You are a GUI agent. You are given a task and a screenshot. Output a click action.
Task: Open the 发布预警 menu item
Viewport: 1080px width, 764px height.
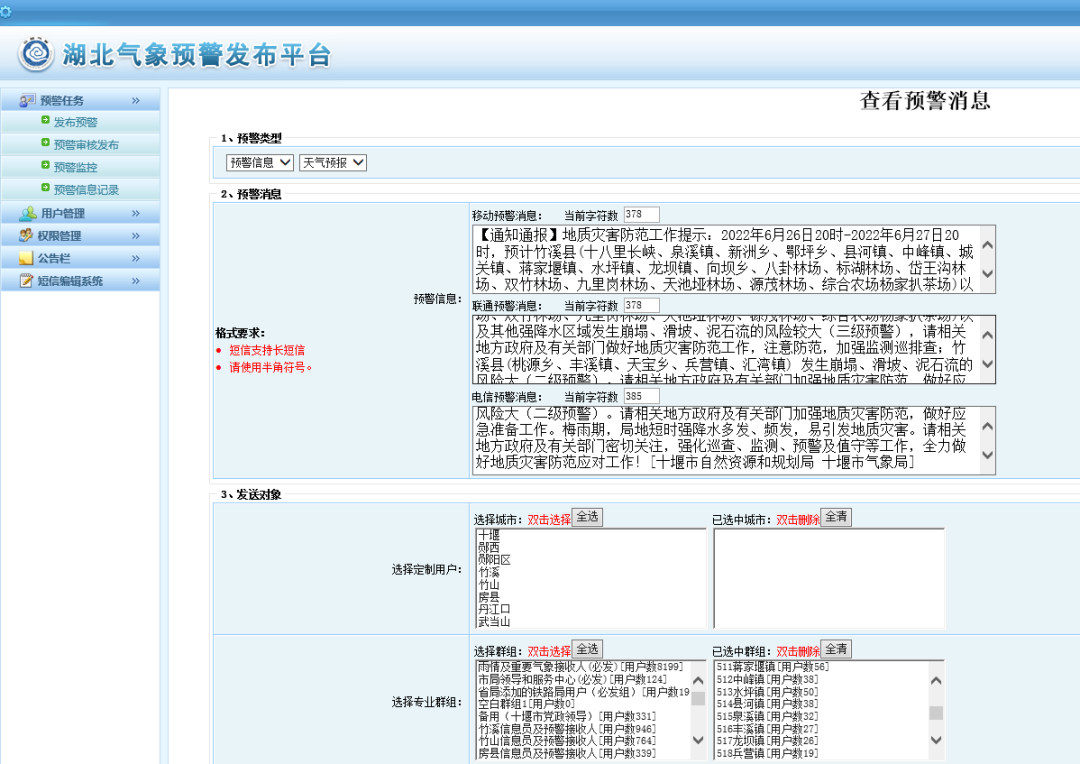click(x=76, y=122)
